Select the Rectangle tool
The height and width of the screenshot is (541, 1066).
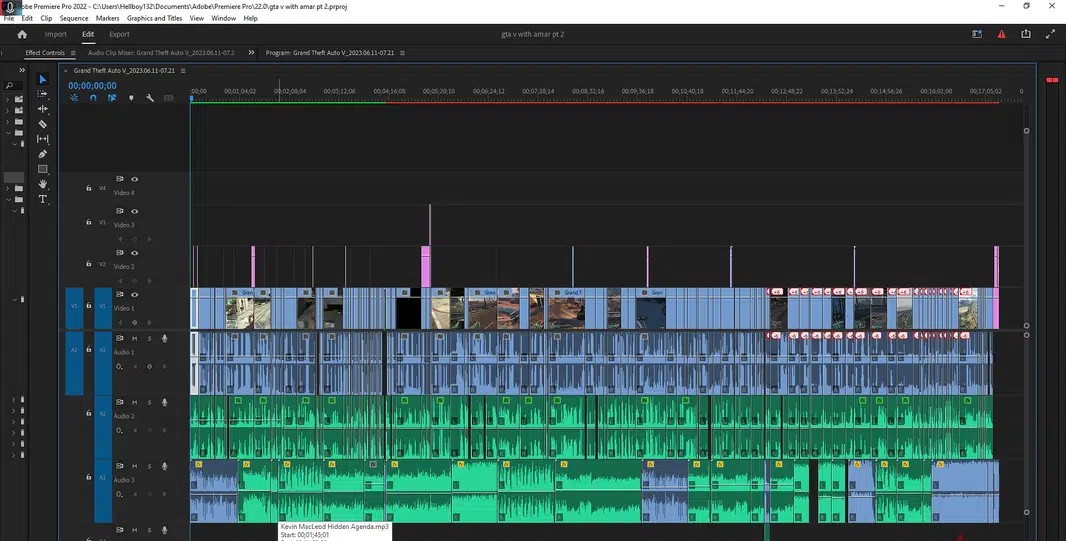(x=42, y=169)
